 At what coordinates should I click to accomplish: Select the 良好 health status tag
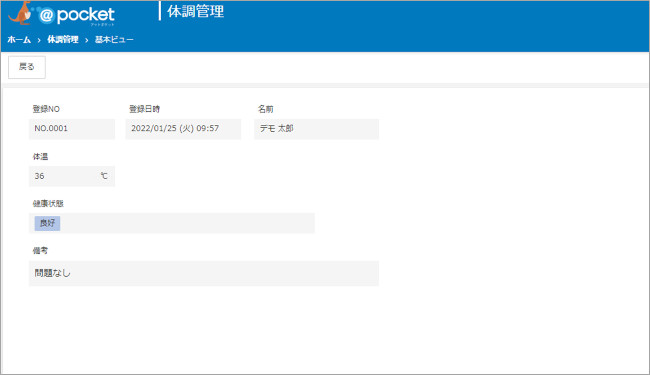(x=47, y=223)
